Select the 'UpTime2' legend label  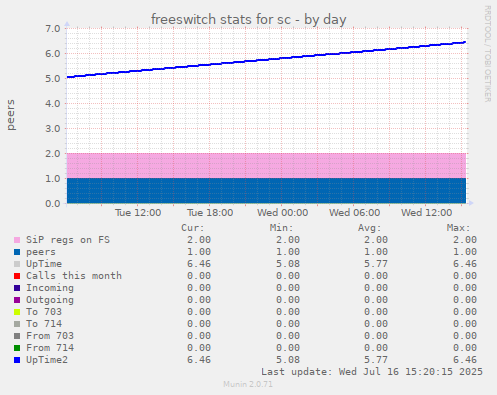[x=47, y=360]
